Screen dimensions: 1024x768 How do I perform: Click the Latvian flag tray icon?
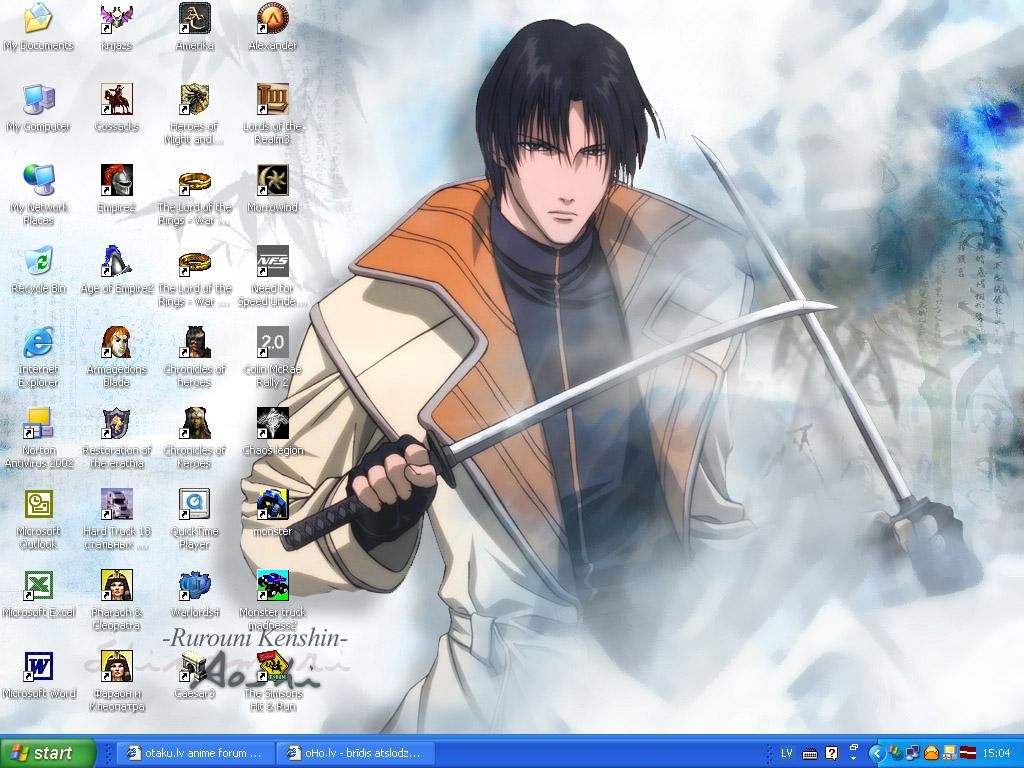(x=967, y=754)
